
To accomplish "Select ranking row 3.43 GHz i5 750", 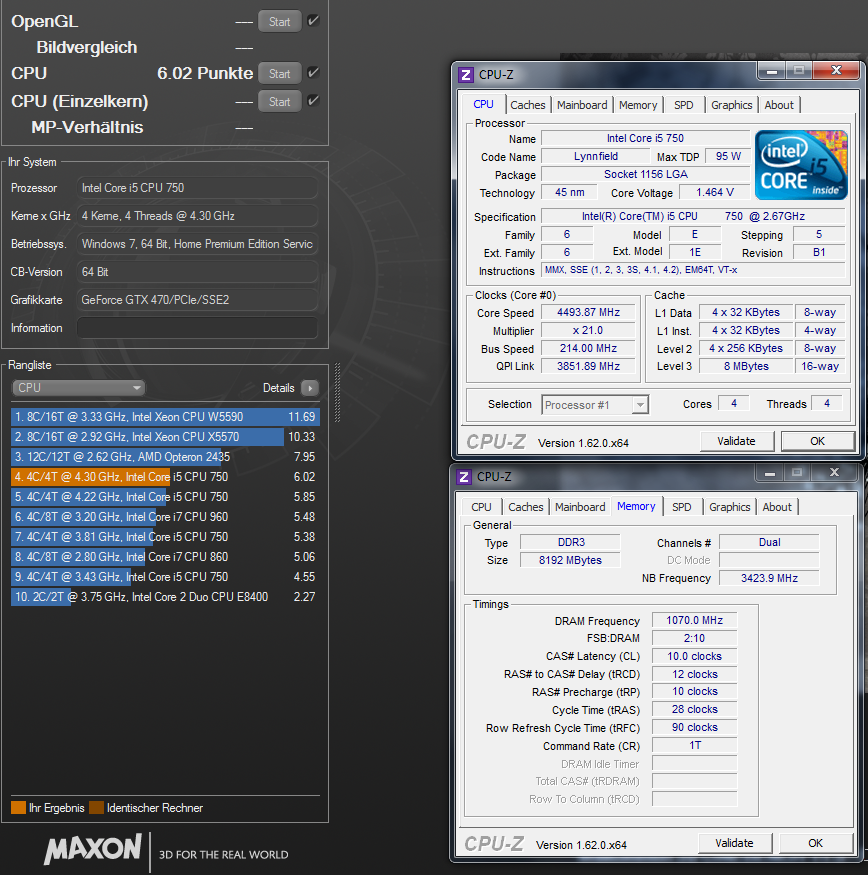I will (165, 577).
